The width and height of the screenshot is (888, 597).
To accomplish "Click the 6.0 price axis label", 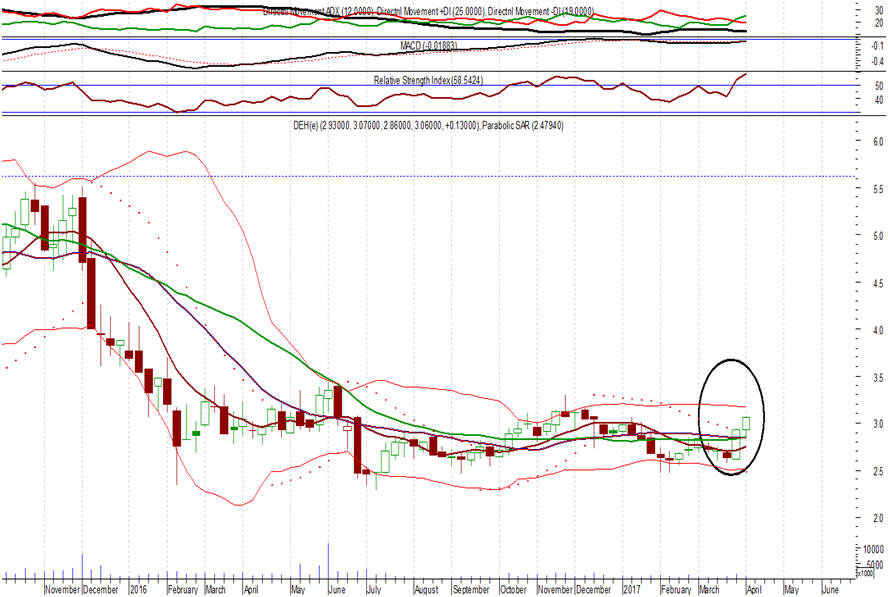I will 877,142.
